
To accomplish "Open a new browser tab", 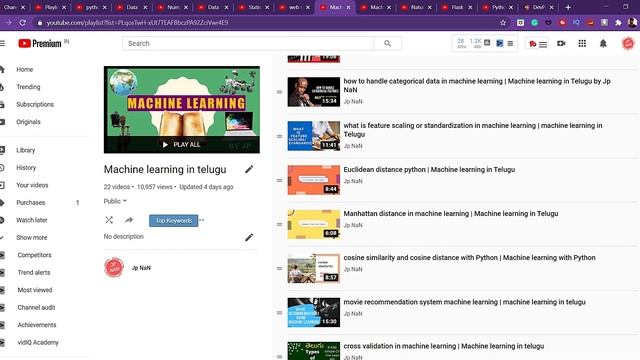I will (568, 7).
